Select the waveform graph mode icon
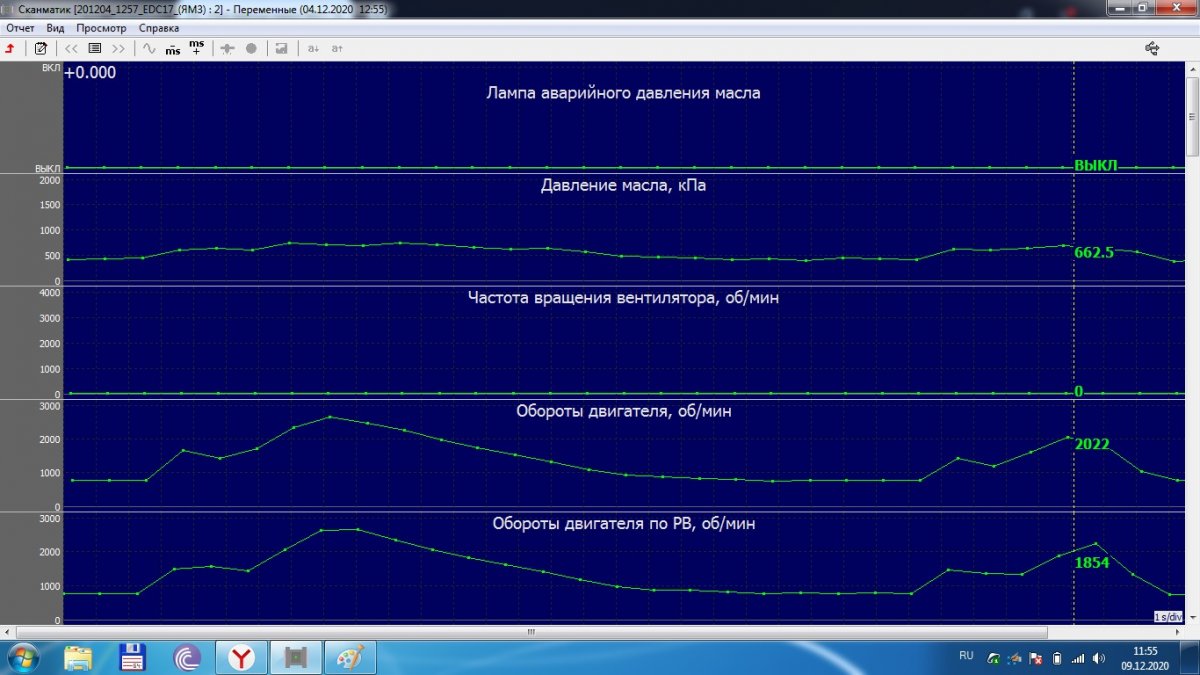Screen dimensions: 1200x675 (x=149, y=48)
